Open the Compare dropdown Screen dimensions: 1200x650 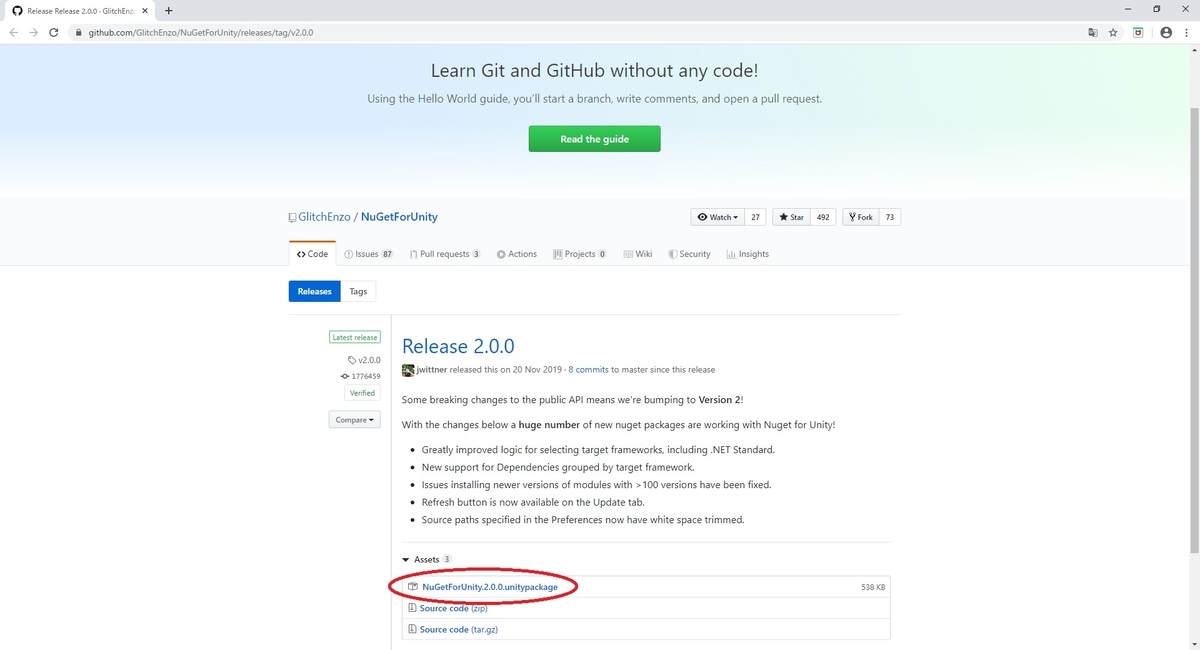coord(354,420)
